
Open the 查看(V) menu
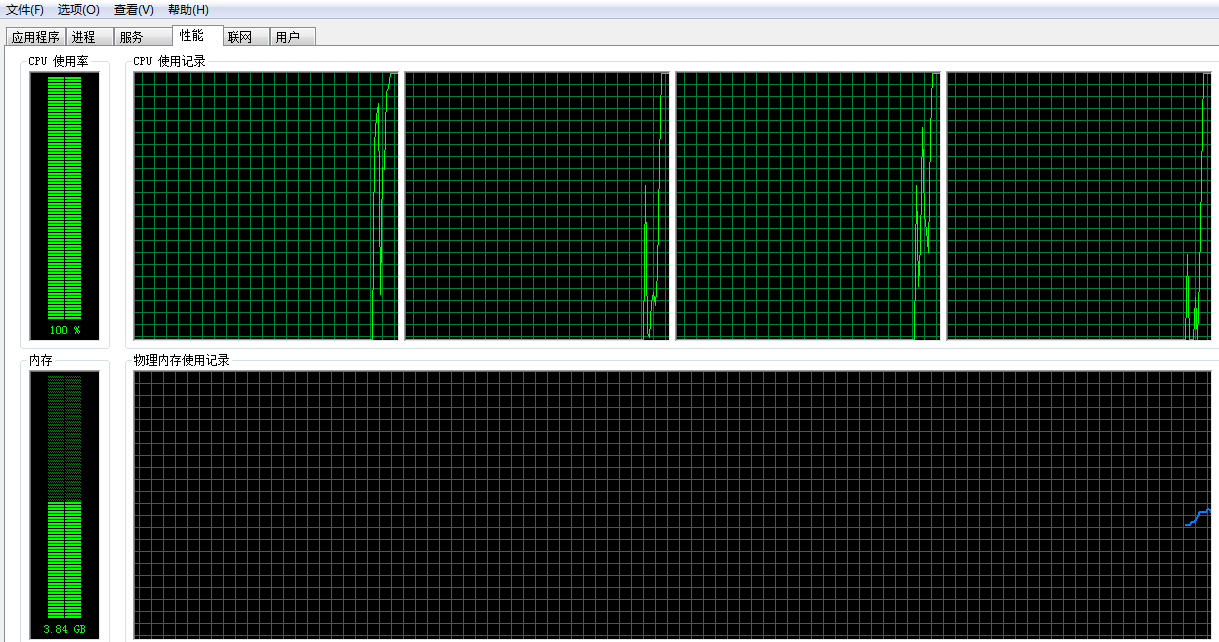point(134,10)
